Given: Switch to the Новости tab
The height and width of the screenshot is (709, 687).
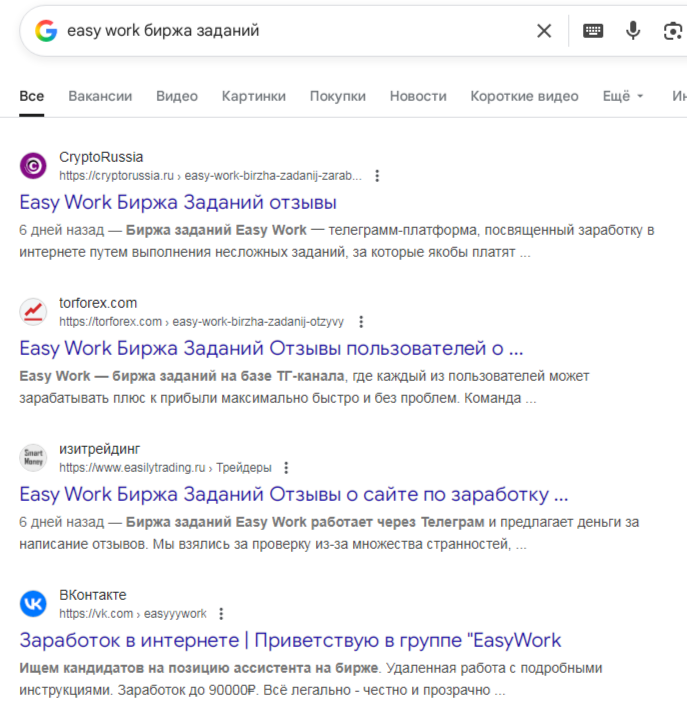Looking at the screenshot, I should 418,96.
